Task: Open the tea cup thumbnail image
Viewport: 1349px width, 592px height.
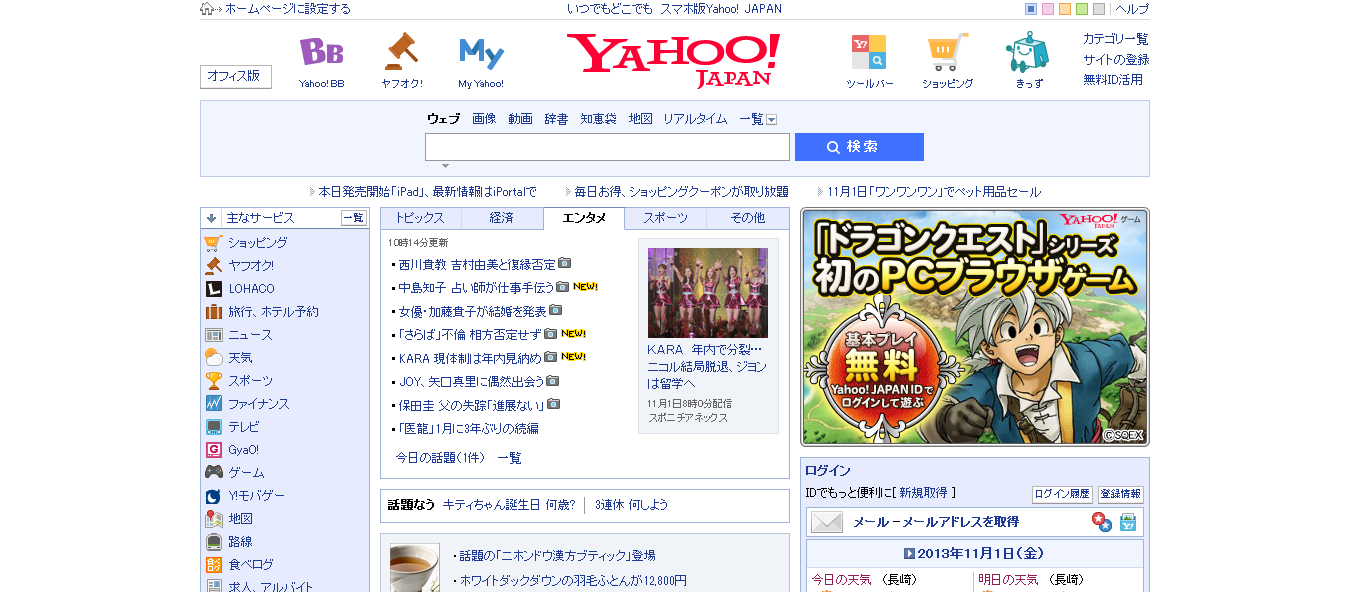Action: pos(414,568)
